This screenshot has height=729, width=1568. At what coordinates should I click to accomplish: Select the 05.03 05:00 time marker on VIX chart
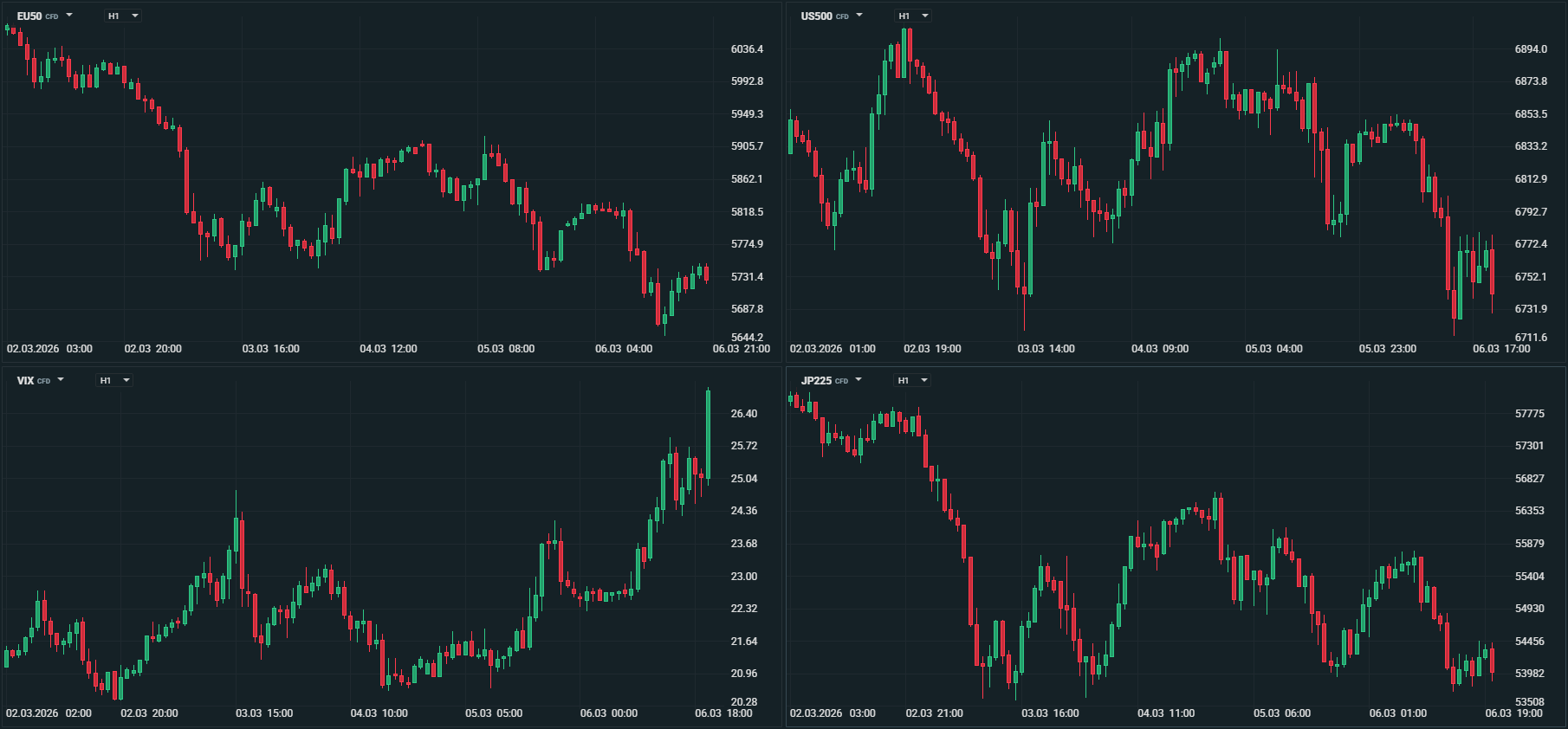pyautogui.click(x=494, y=713)
